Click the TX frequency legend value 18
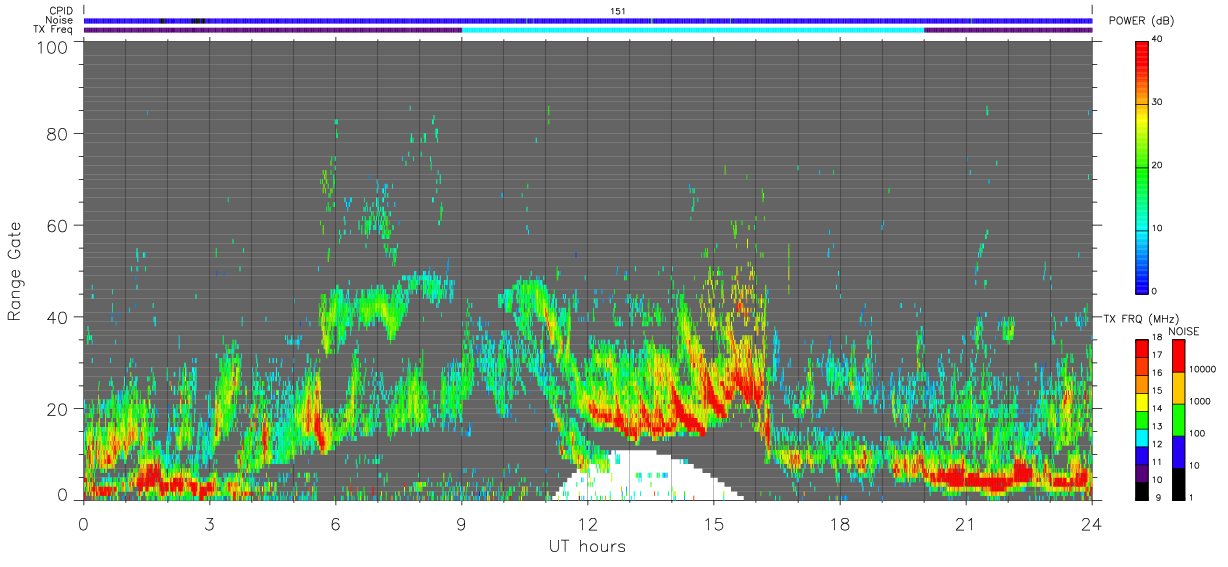Screen dimensions: 1228x567 (1157, 337)
